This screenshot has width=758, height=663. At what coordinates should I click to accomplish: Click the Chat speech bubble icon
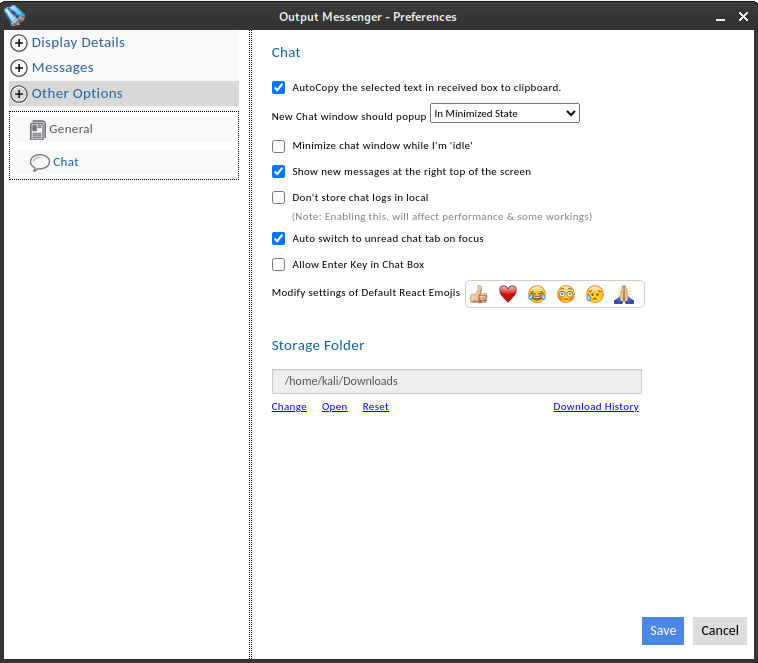[40, 162]
